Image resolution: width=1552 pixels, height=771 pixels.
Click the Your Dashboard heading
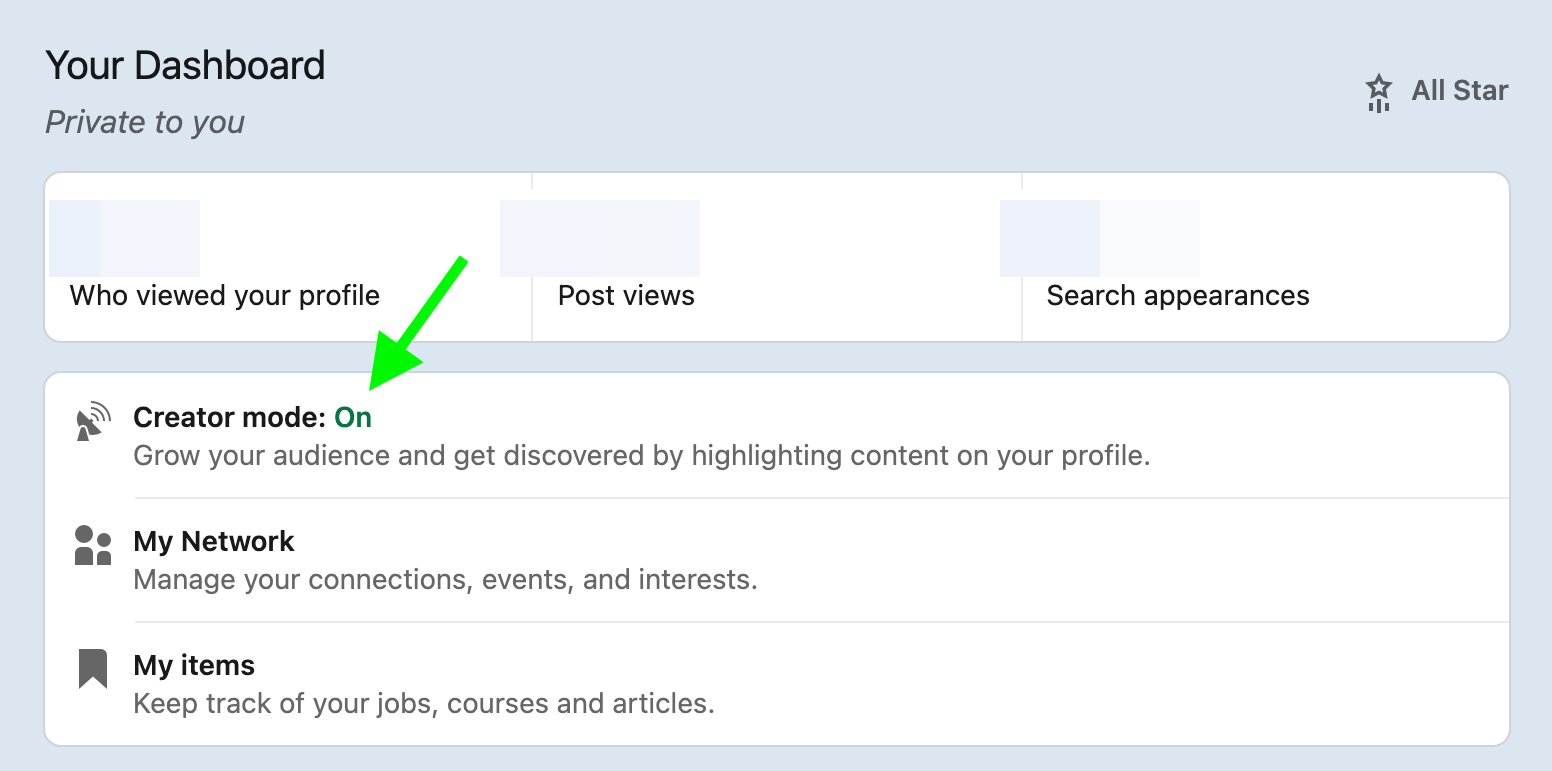pos(185,66)
